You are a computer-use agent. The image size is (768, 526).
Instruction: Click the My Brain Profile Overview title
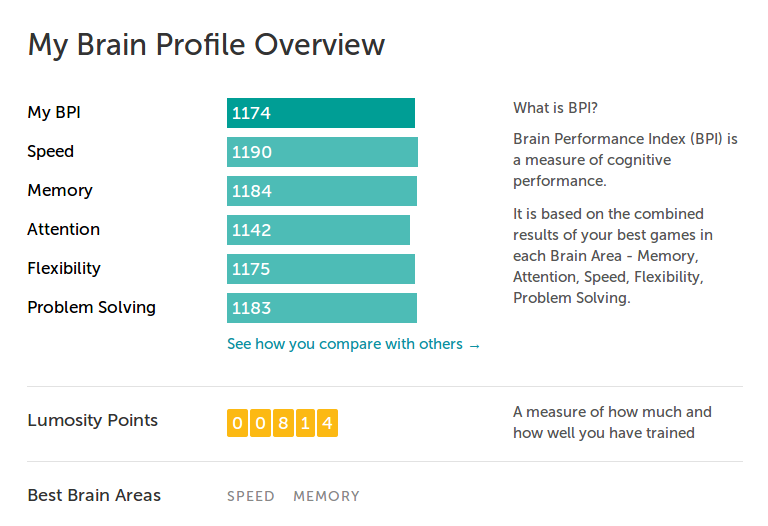point(206,46)
